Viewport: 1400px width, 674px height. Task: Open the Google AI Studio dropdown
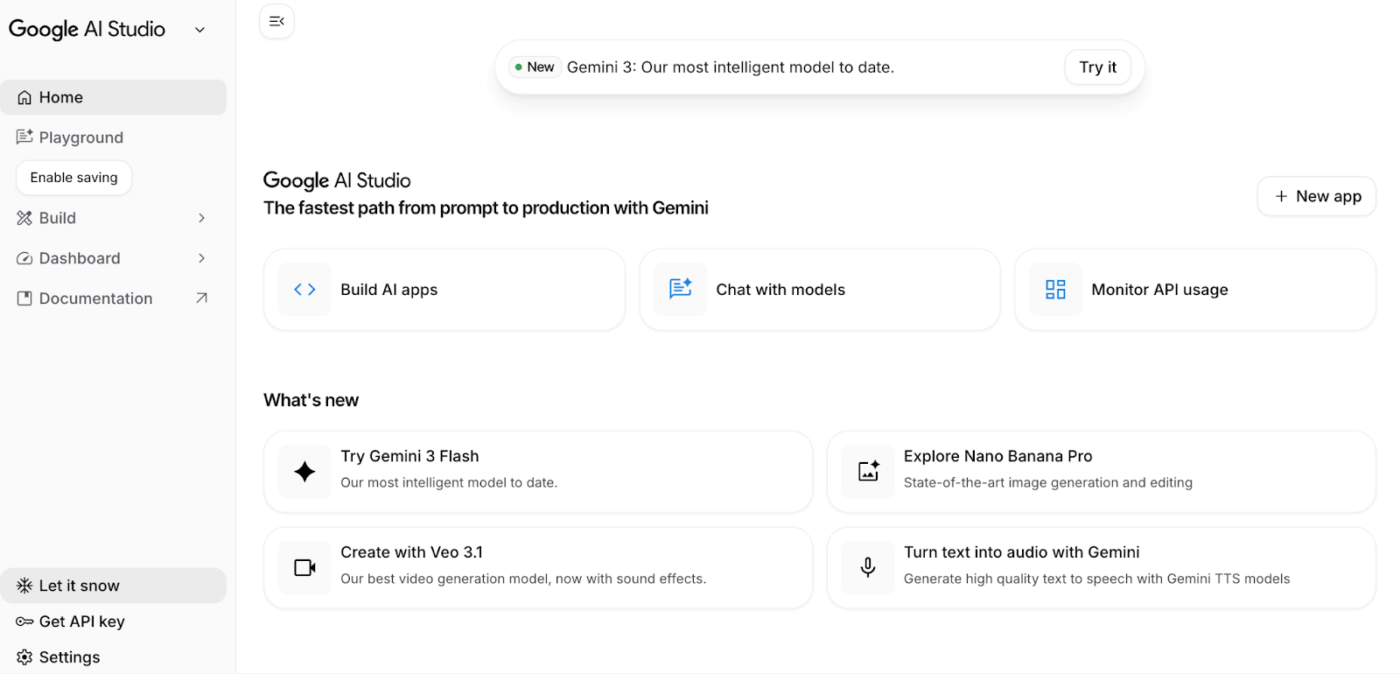tap(199, 29)
